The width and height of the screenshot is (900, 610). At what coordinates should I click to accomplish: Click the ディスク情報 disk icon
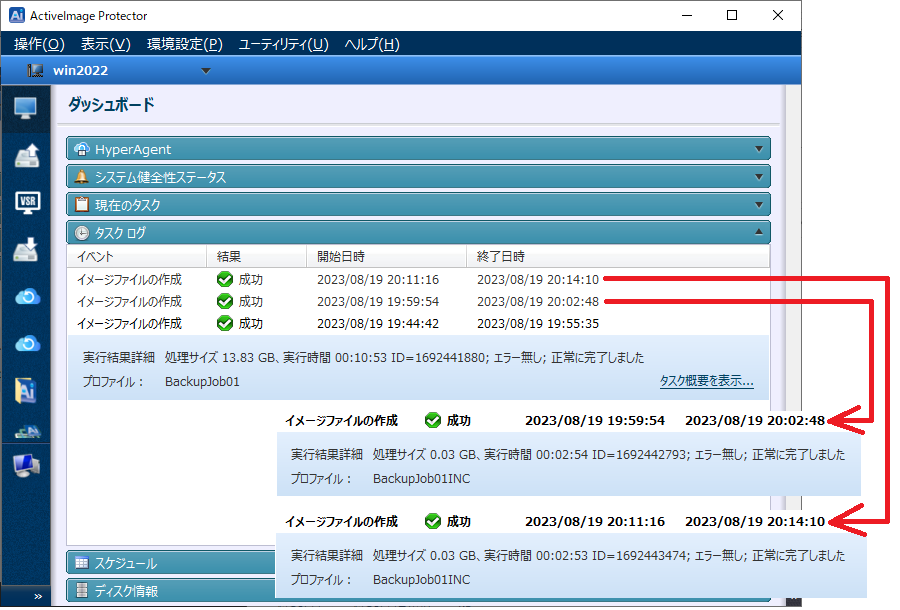(x=82, y=590)
